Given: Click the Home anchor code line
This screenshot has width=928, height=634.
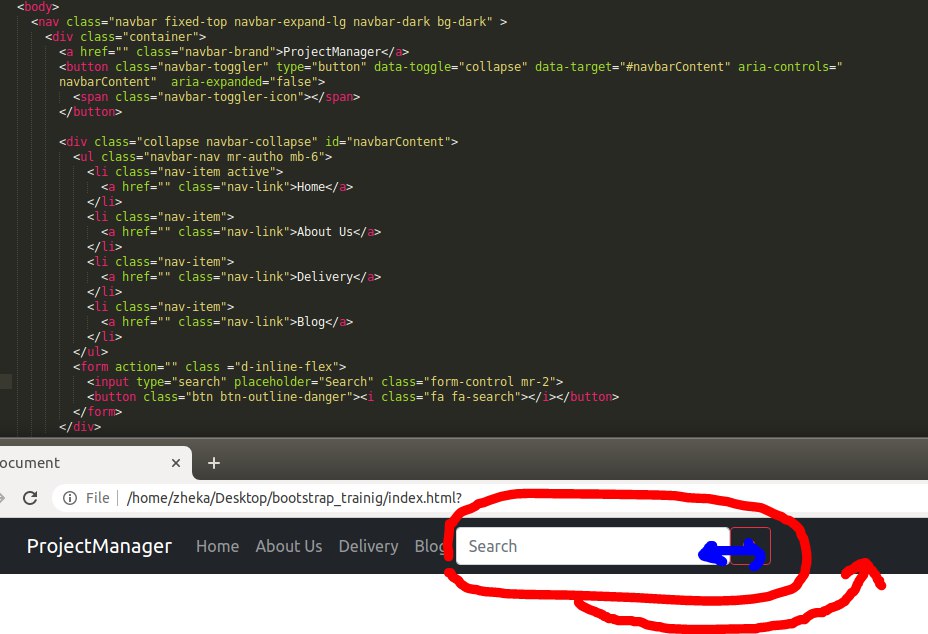Looking at the screenshot, I should [227, 186].
